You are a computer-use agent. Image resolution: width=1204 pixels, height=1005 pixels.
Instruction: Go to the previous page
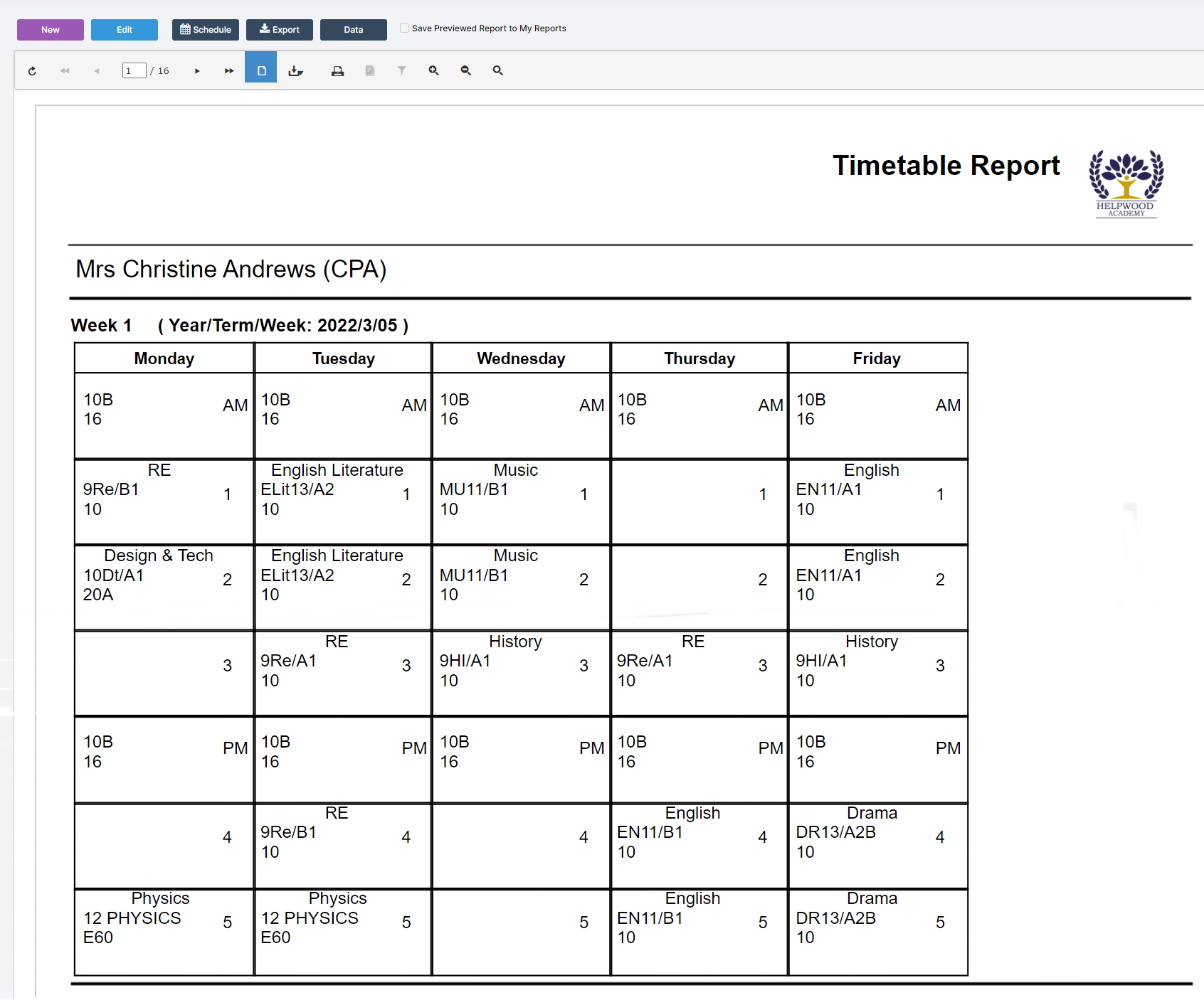click(x=96, y=70)
